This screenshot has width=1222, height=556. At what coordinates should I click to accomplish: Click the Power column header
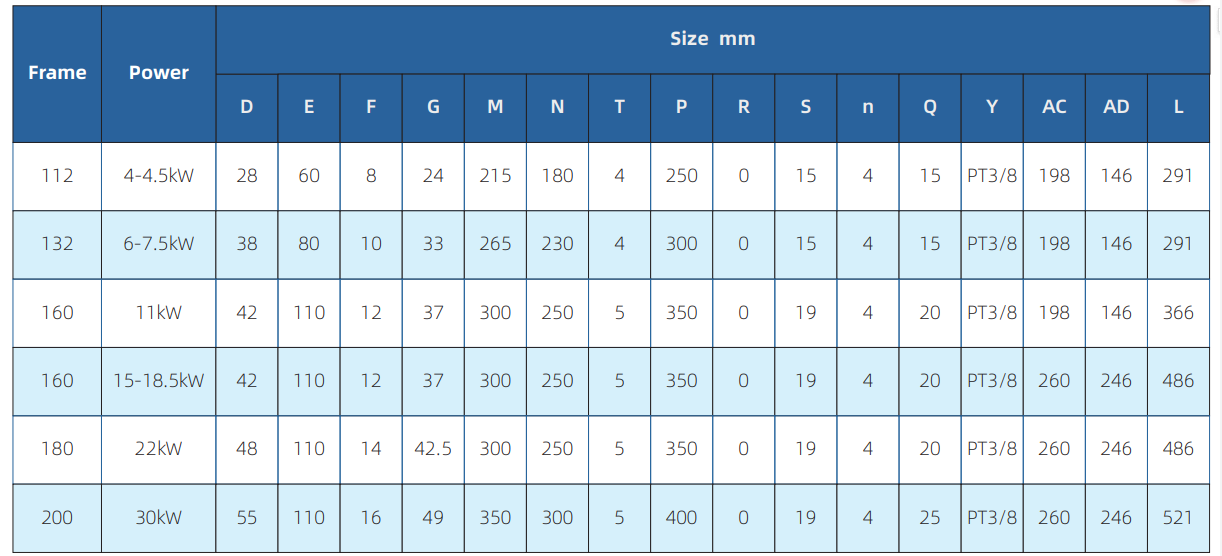[x=159, y=73]
